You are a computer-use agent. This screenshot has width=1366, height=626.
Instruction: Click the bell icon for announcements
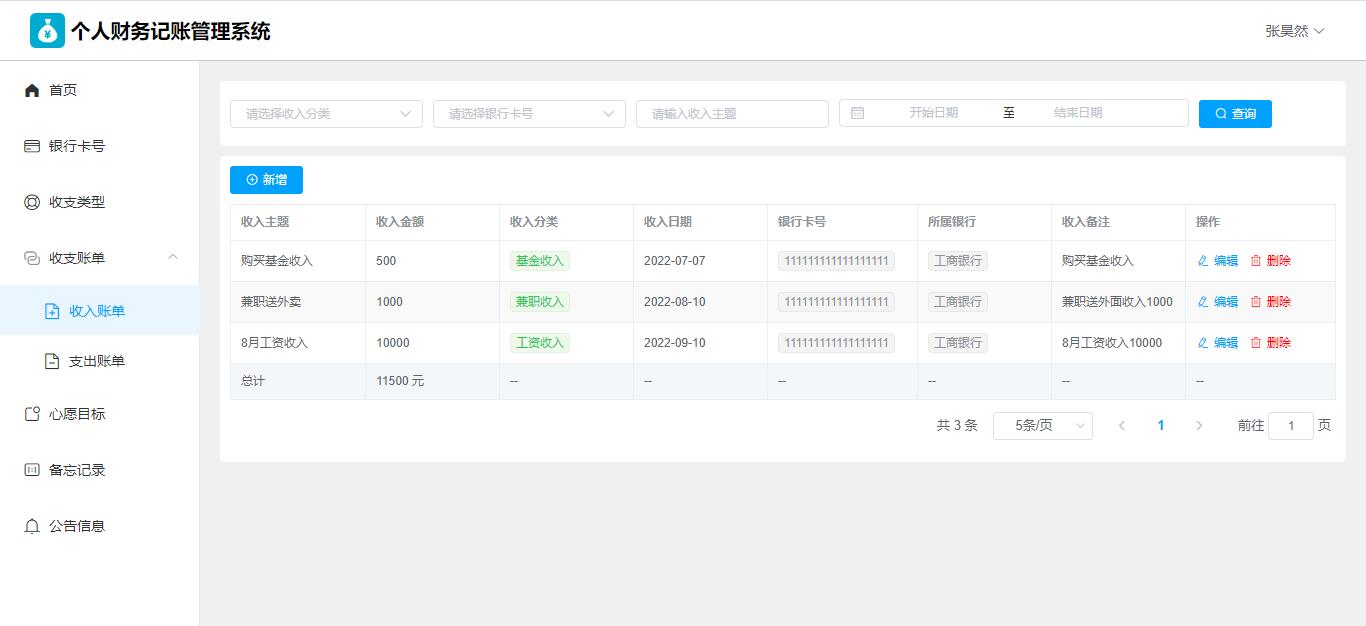point(32,526)
